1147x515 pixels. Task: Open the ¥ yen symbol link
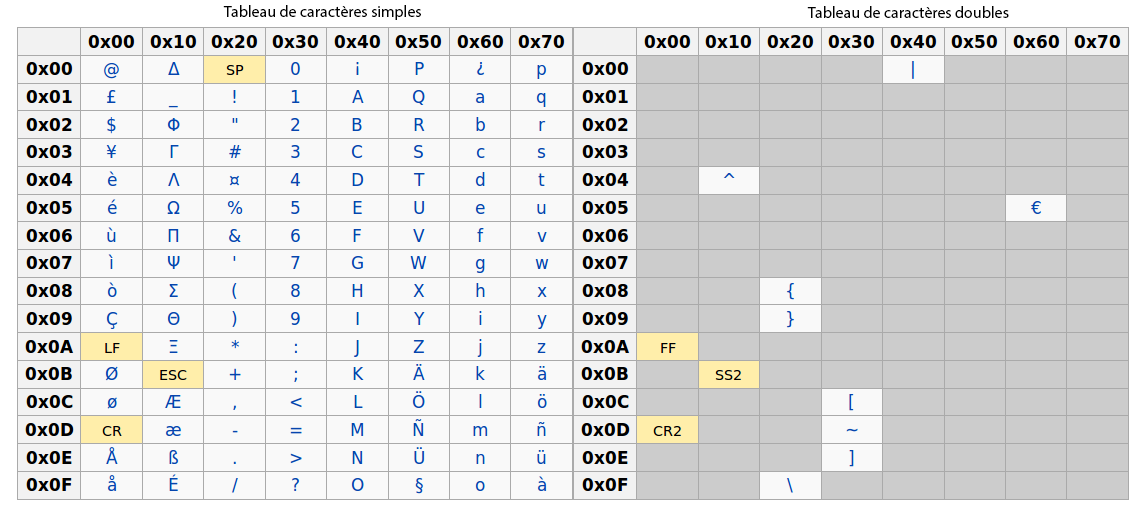pyautogui.click(x=111, y=153)
